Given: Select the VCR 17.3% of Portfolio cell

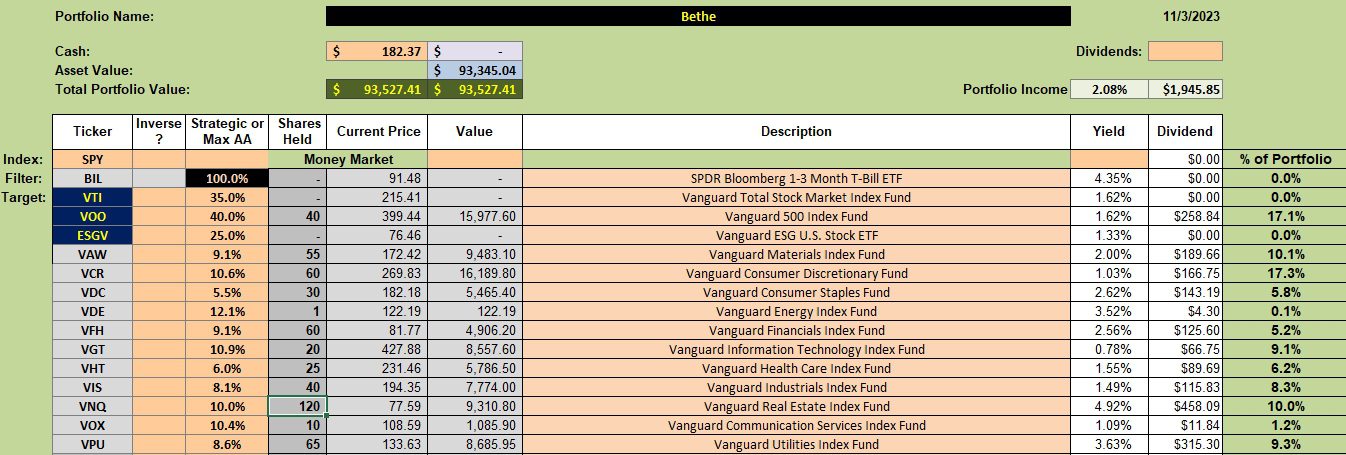Looking at the screenshot, I should pyautogui.click(x=1285, y=273).
